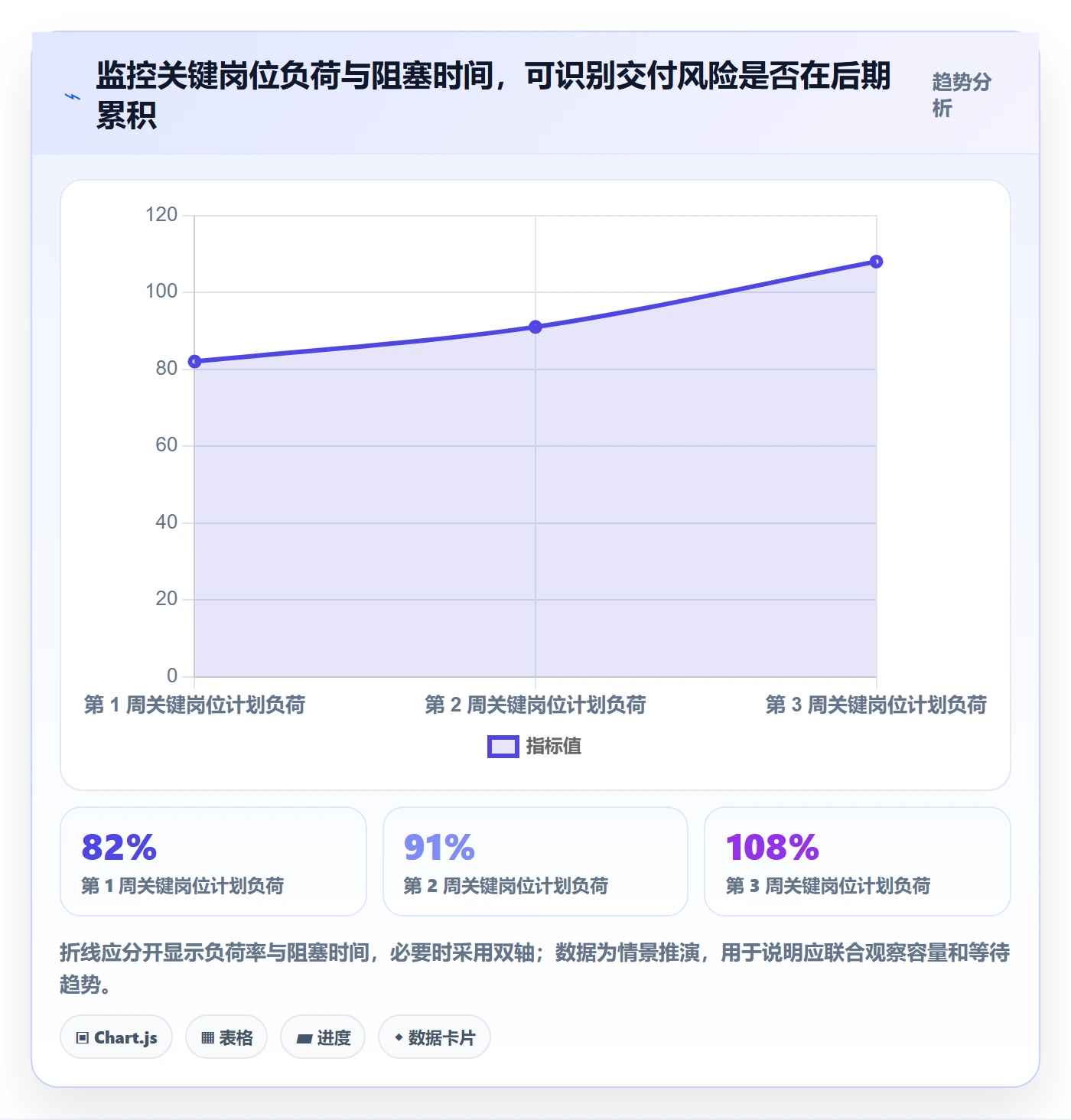Click the card title starting with 监控关键岗位负荷
Screen dimensions: 1071x1120
tap(493, 96)
